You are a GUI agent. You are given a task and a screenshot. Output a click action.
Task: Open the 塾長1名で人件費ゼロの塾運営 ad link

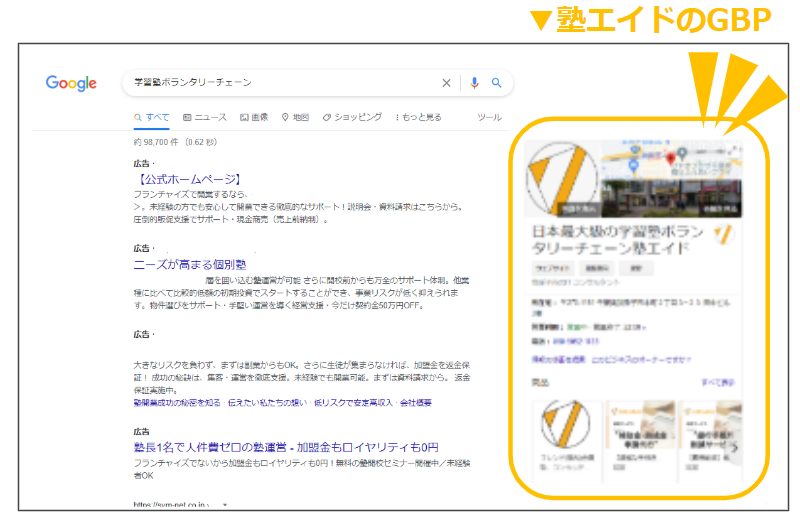286,447
